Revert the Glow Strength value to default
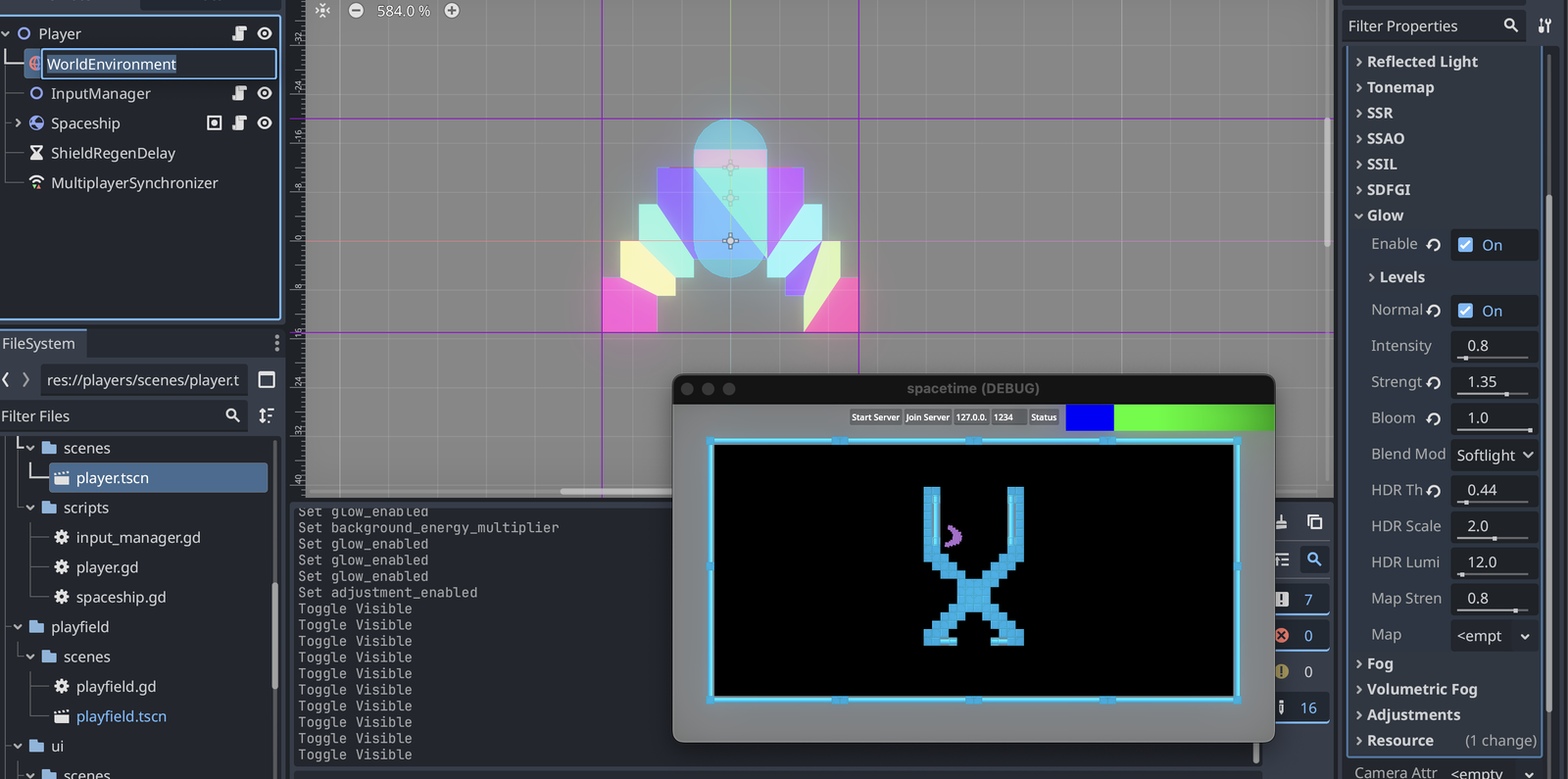The height and width of the screenshot is (779, 1568). click(x=1434, y=383)
